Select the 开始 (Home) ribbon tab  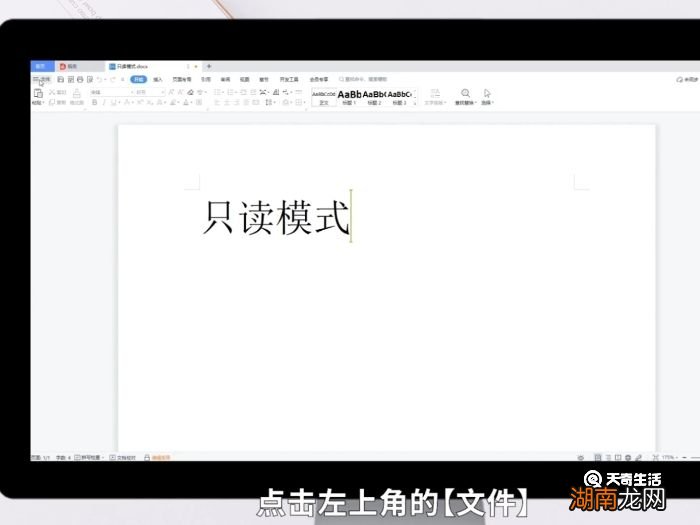point(138,79)
